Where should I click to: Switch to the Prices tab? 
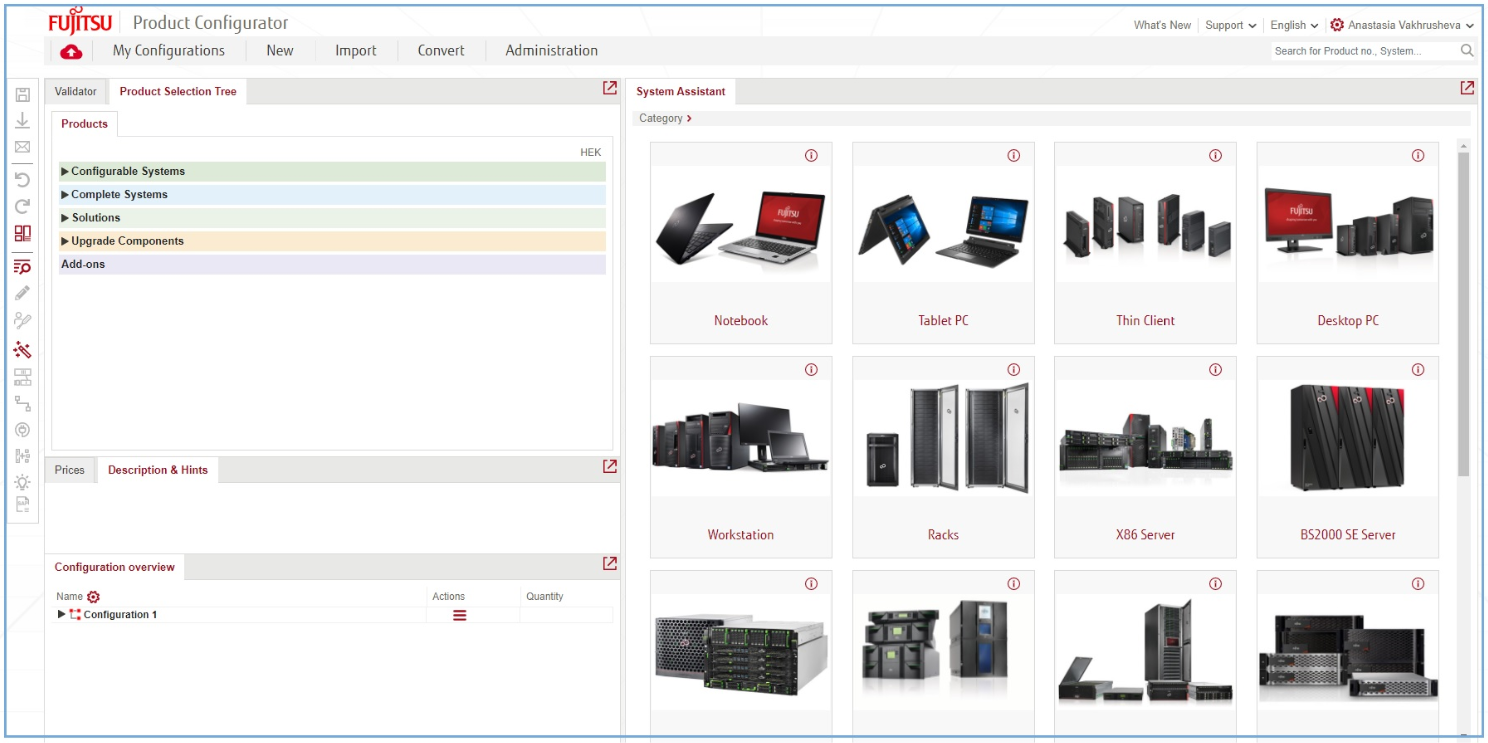(70, 470)
